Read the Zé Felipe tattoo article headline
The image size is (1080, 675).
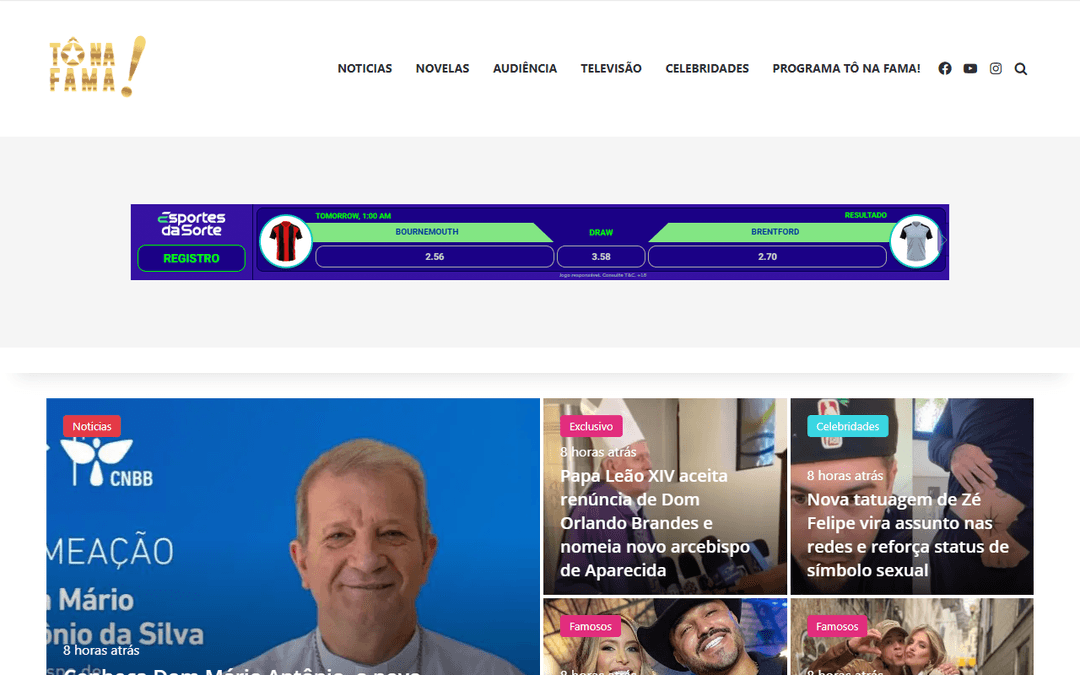click(x=908, y=534)
